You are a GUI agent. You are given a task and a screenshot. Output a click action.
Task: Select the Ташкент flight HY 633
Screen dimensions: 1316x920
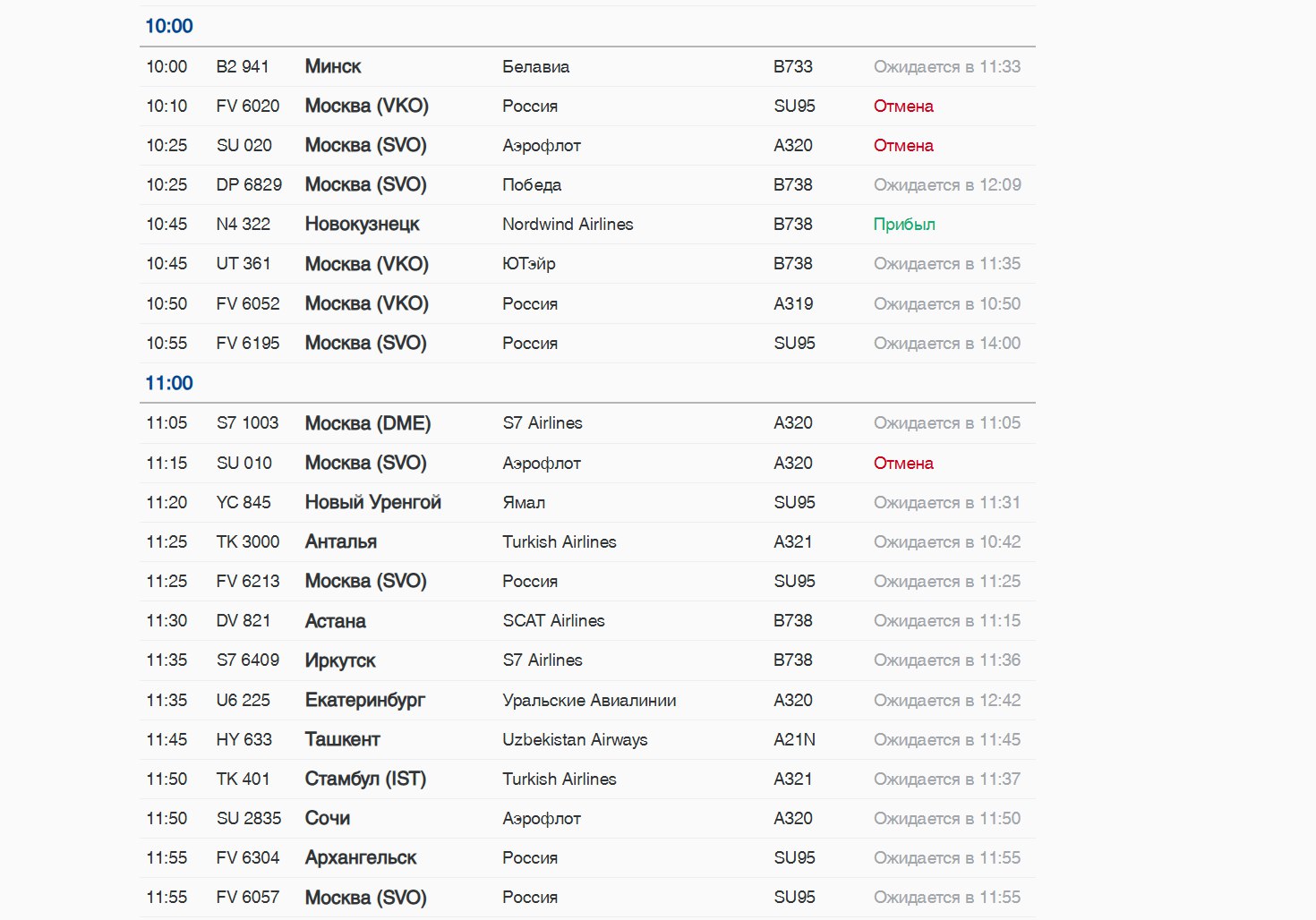coord(587,739)
